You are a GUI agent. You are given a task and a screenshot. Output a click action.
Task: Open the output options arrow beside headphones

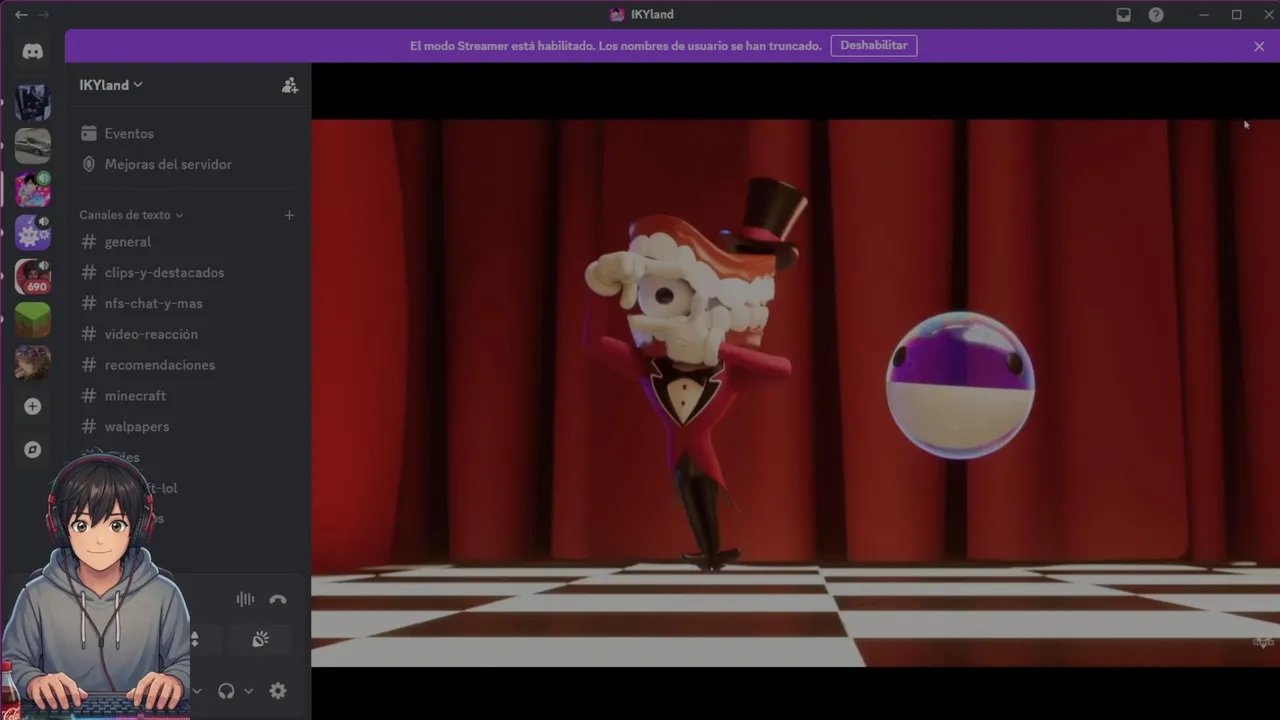(x=248, y=691)
